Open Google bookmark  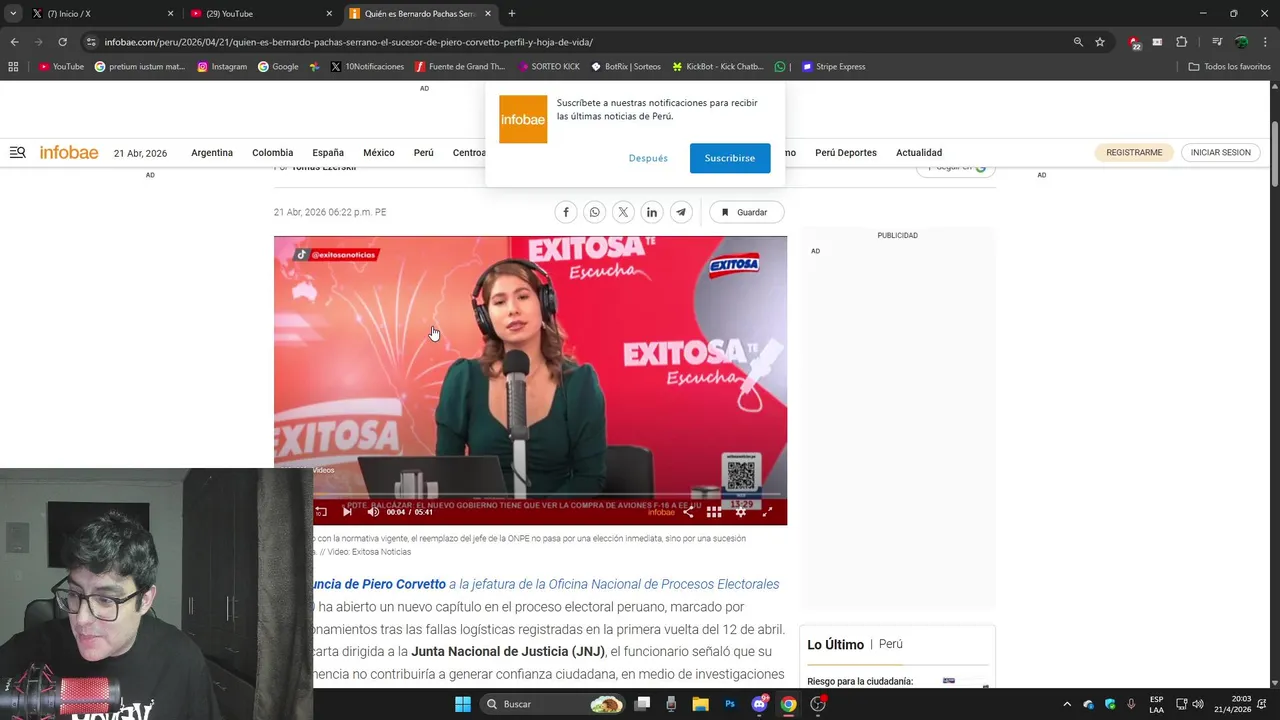click(278, 66)
